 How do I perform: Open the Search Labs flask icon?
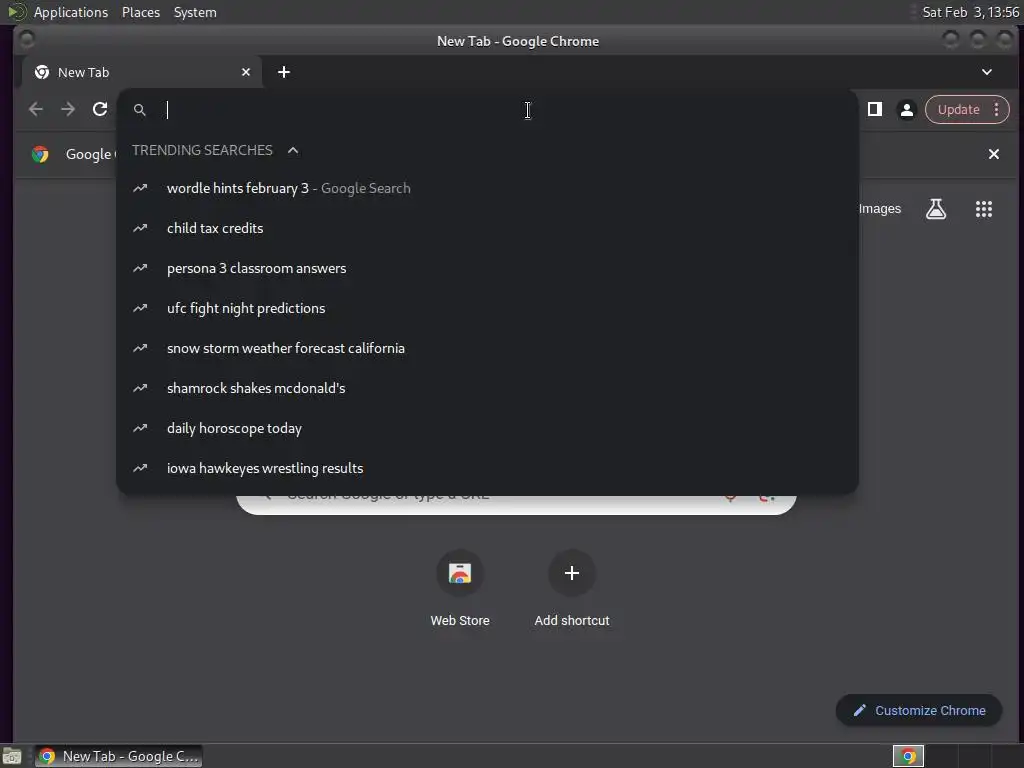[x=936, y=209]
